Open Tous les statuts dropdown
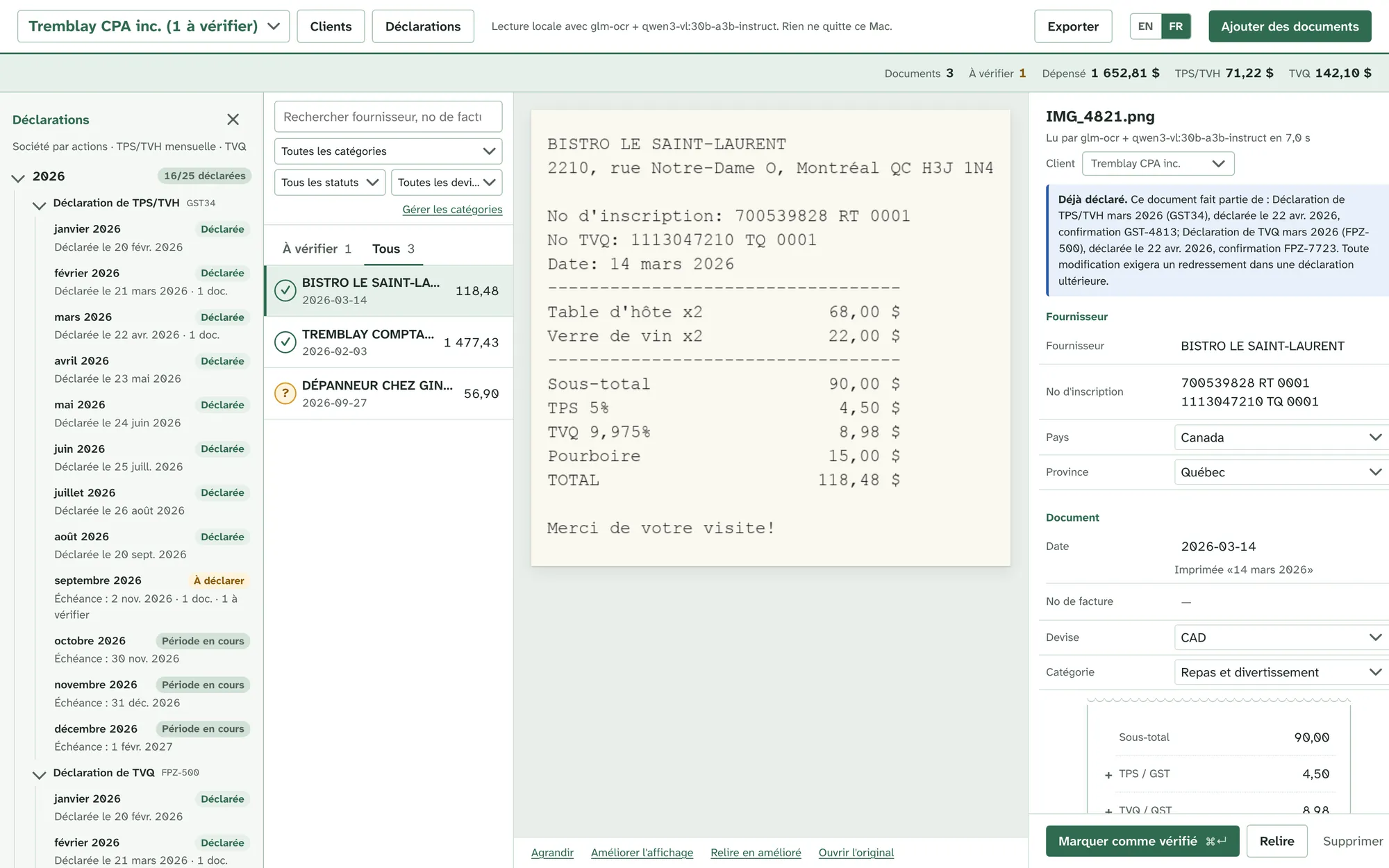Image resolution: width=1389 pixels, height=868 pixels. click(x=330, y=183)
